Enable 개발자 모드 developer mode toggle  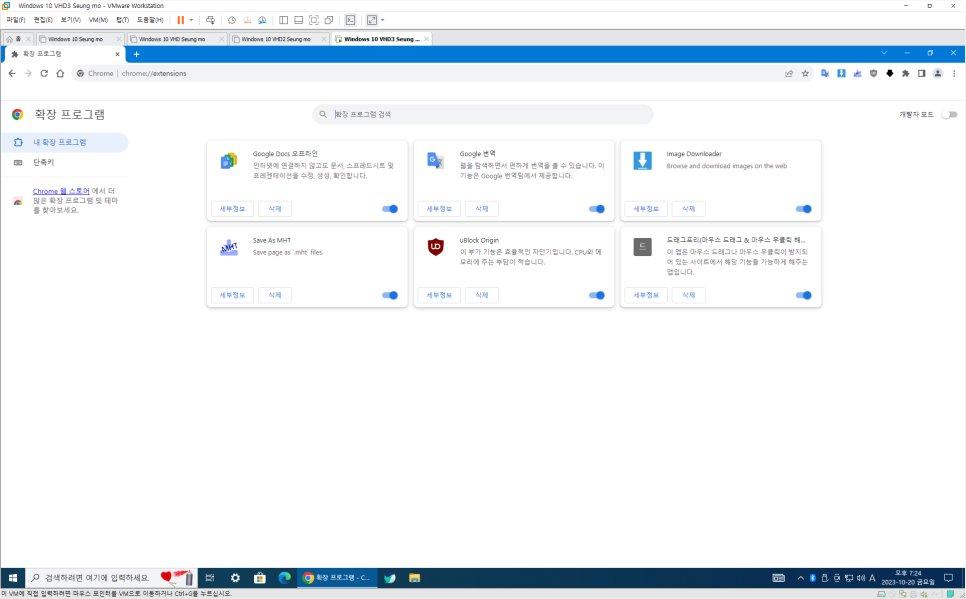[949, 115]
